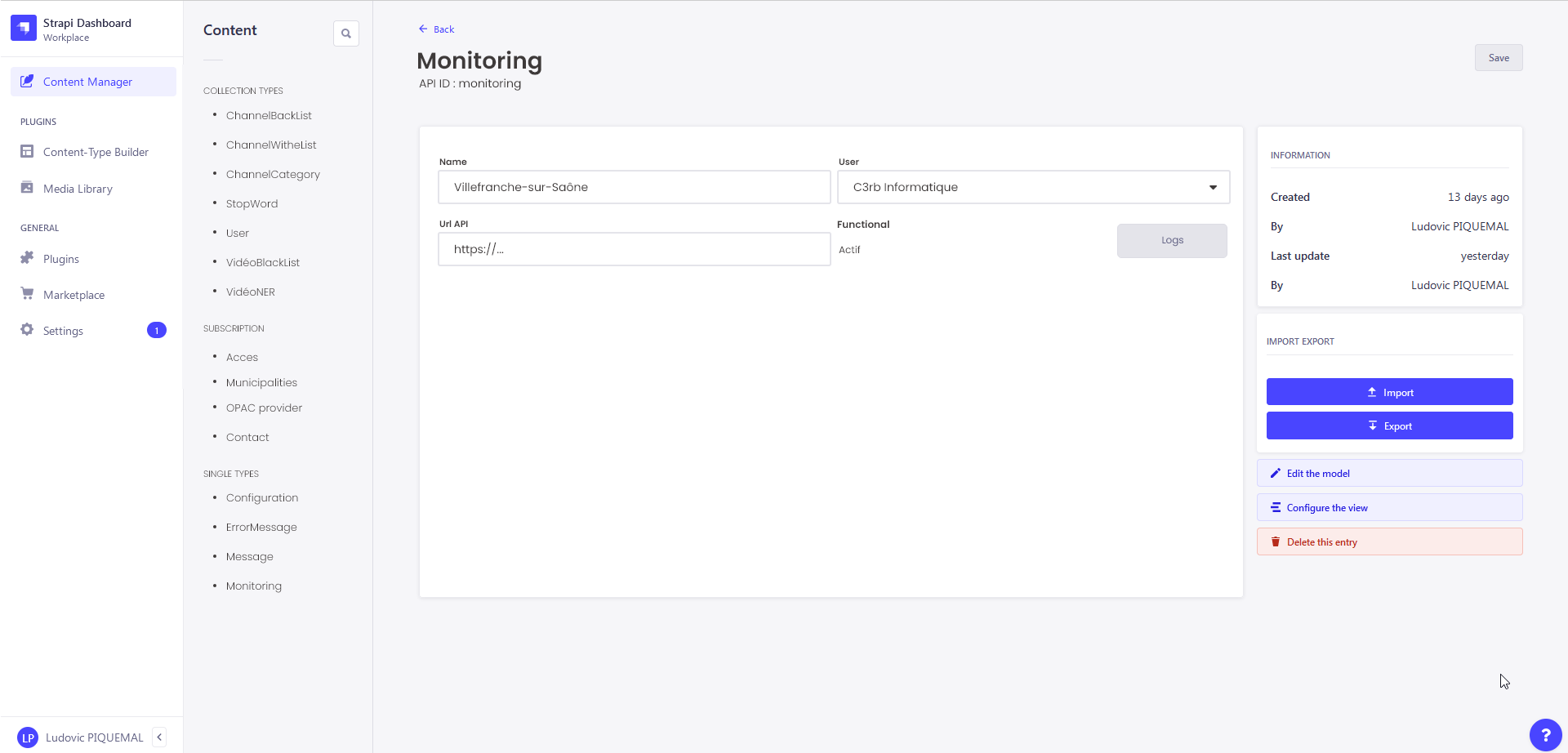Click the Strapi logo icon

coord(24,29)
